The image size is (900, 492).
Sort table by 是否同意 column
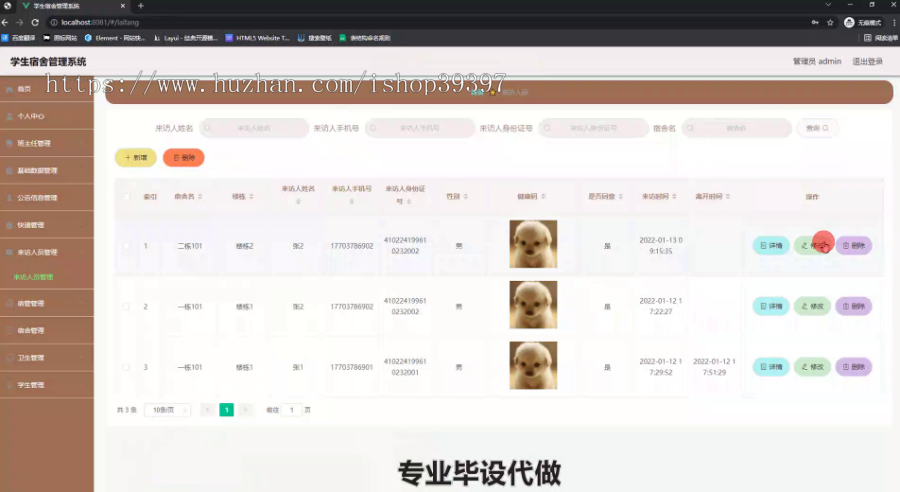(x=620, y=196)
